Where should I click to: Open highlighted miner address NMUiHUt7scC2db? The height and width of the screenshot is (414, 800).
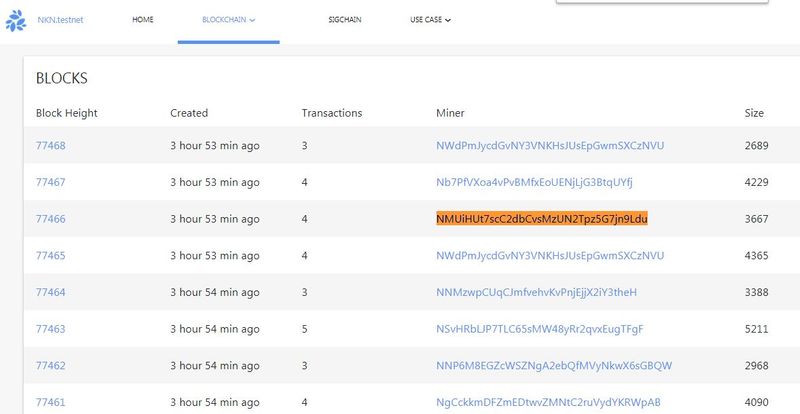[542, 219]
